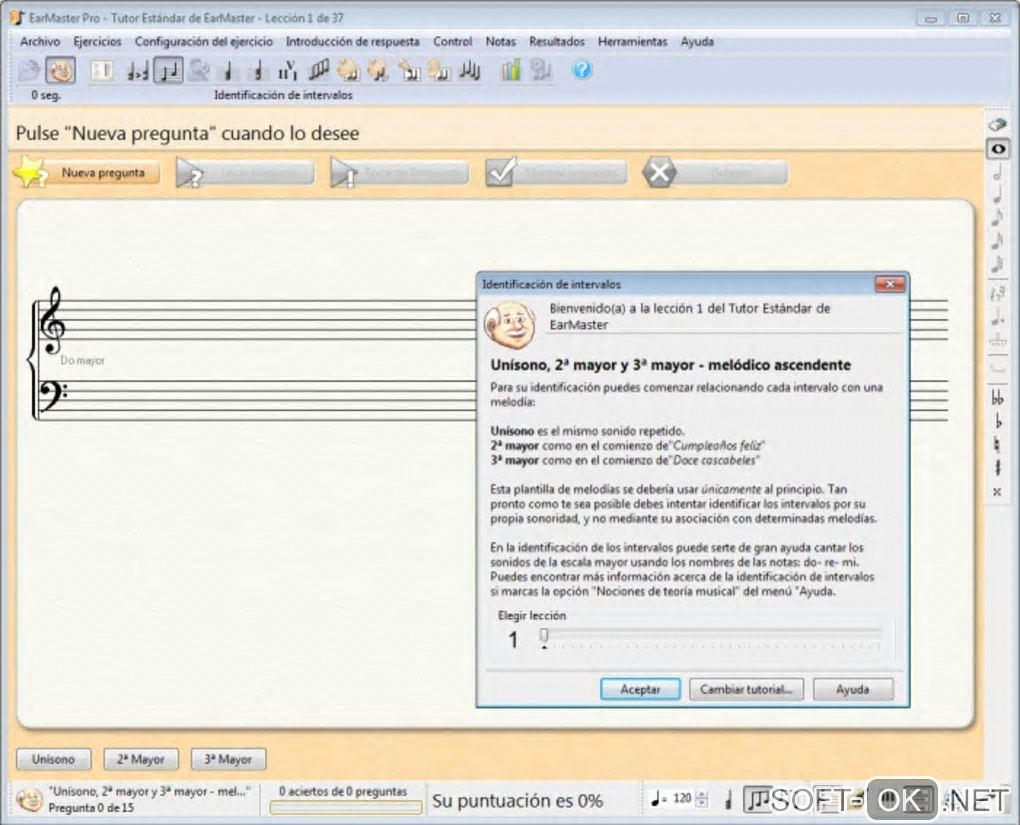Select the double sharp accidental

pyautogui.click(x=997, y=492)
